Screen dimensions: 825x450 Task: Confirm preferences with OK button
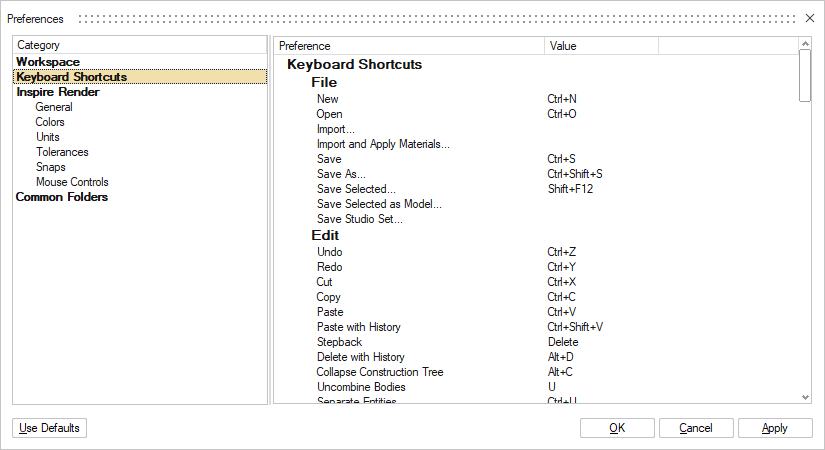pos(617,428)
